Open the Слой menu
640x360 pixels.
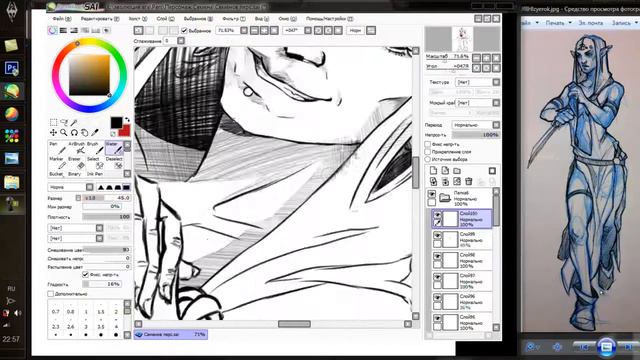tap(165, 19)
